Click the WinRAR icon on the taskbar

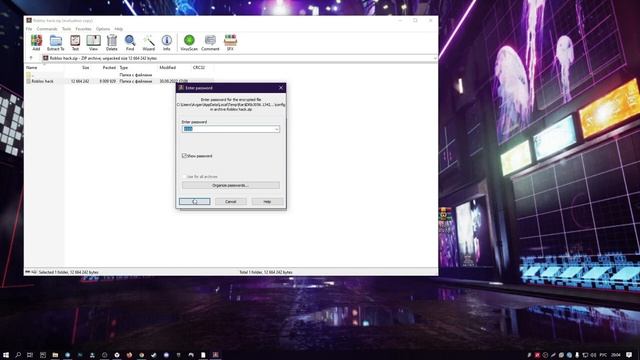(216, 355)
